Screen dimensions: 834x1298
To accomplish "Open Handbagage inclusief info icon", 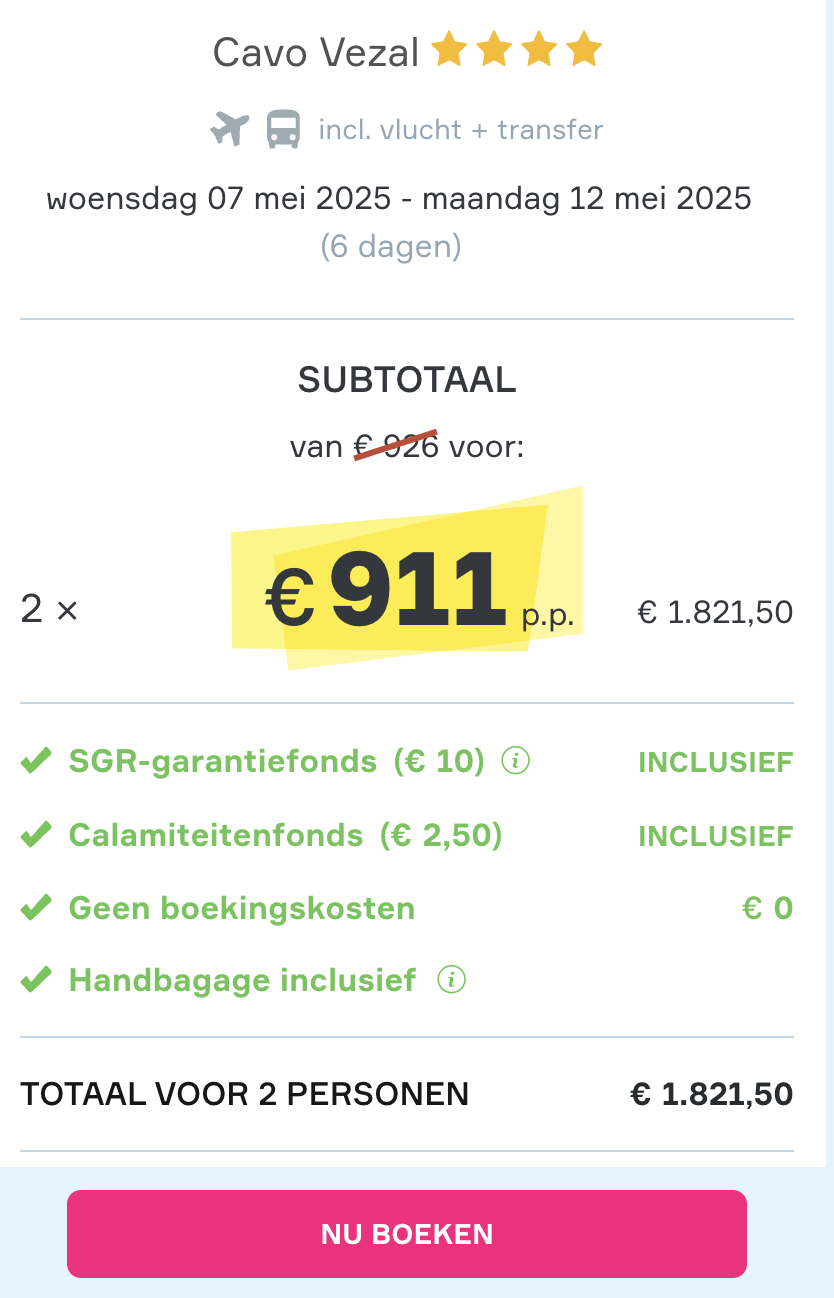I will coord(452,979).
